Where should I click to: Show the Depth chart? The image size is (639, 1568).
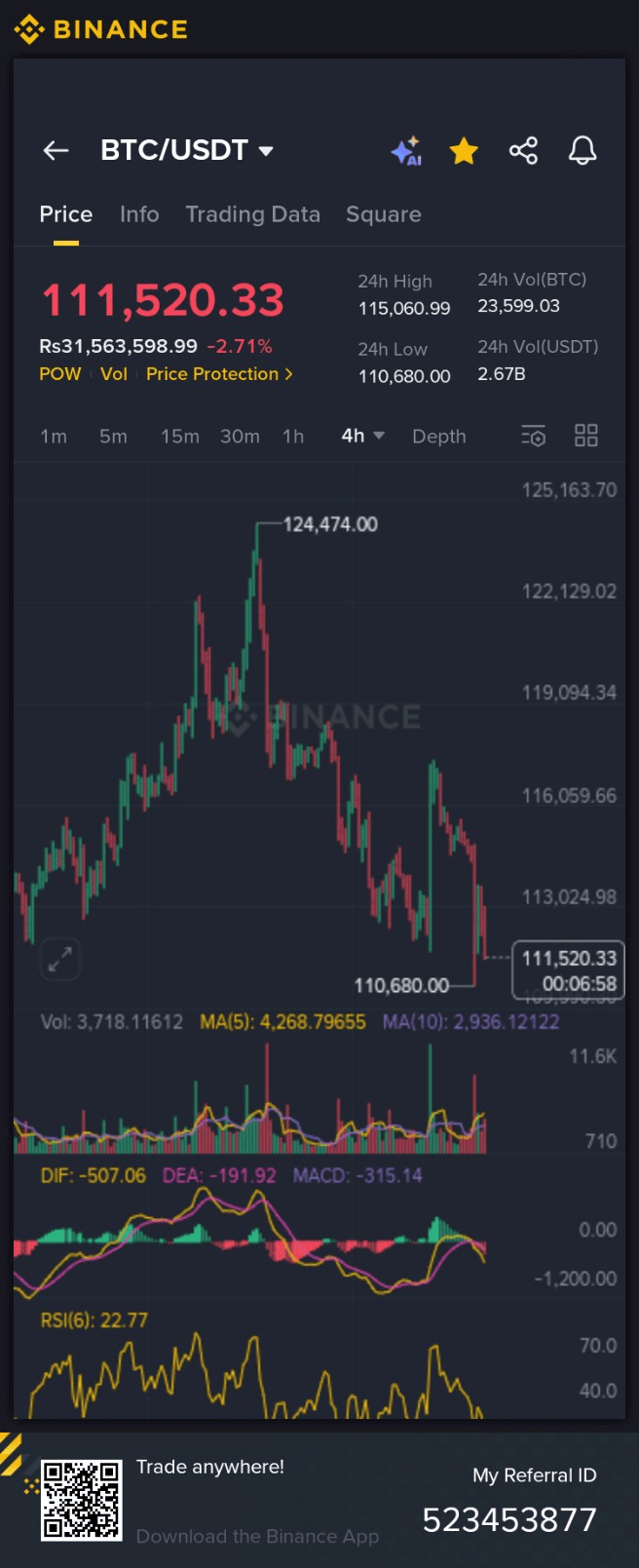[439, 437]
